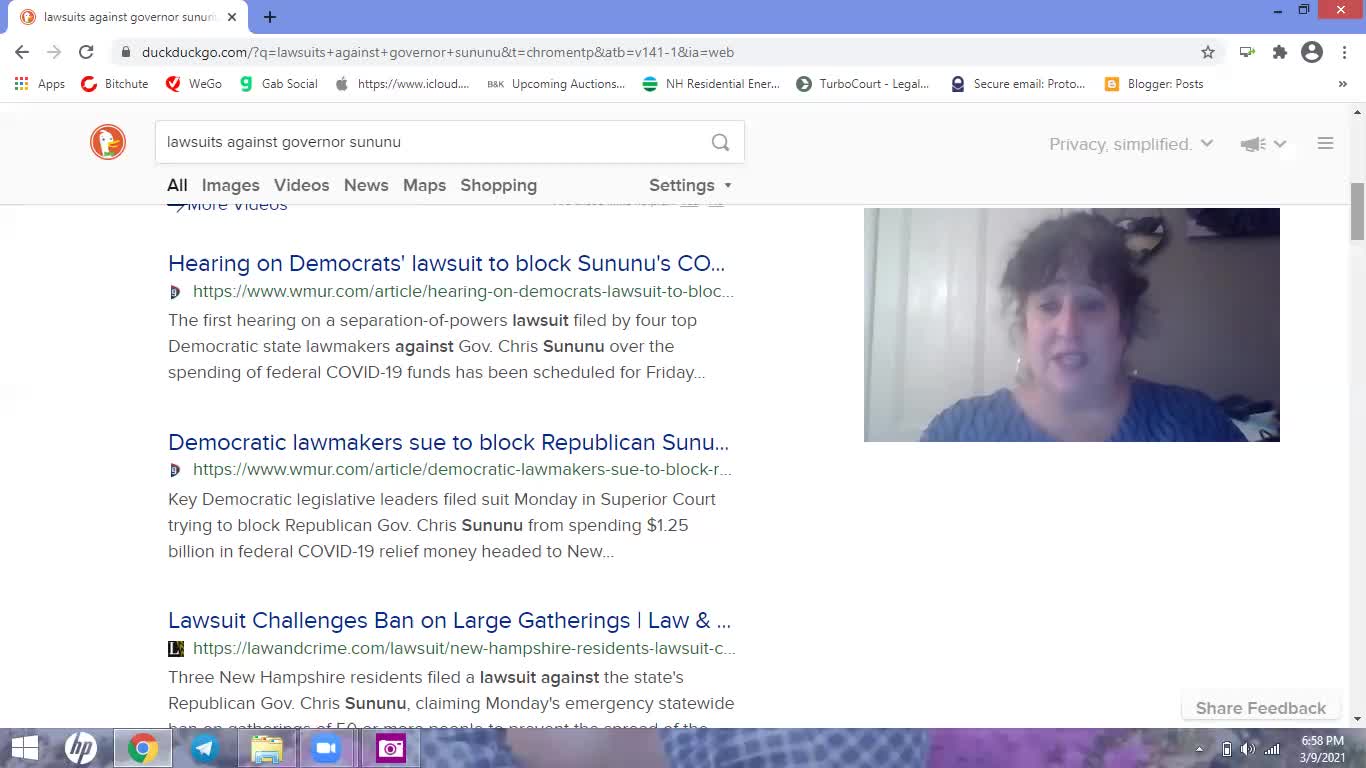
Task: Click the browser forward arrow
Action: 54,52
